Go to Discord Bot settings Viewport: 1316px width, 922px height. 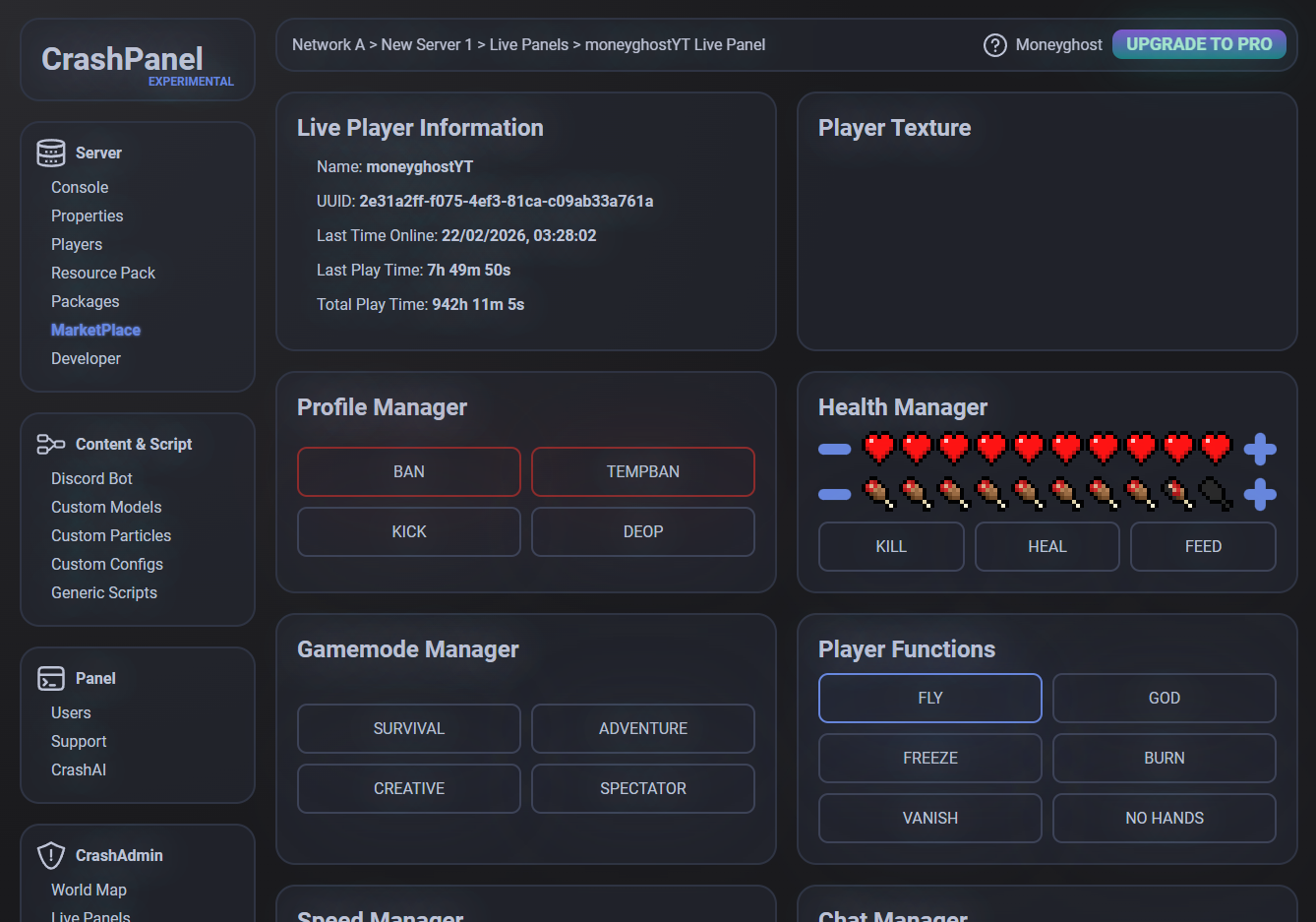pos(91,478)
